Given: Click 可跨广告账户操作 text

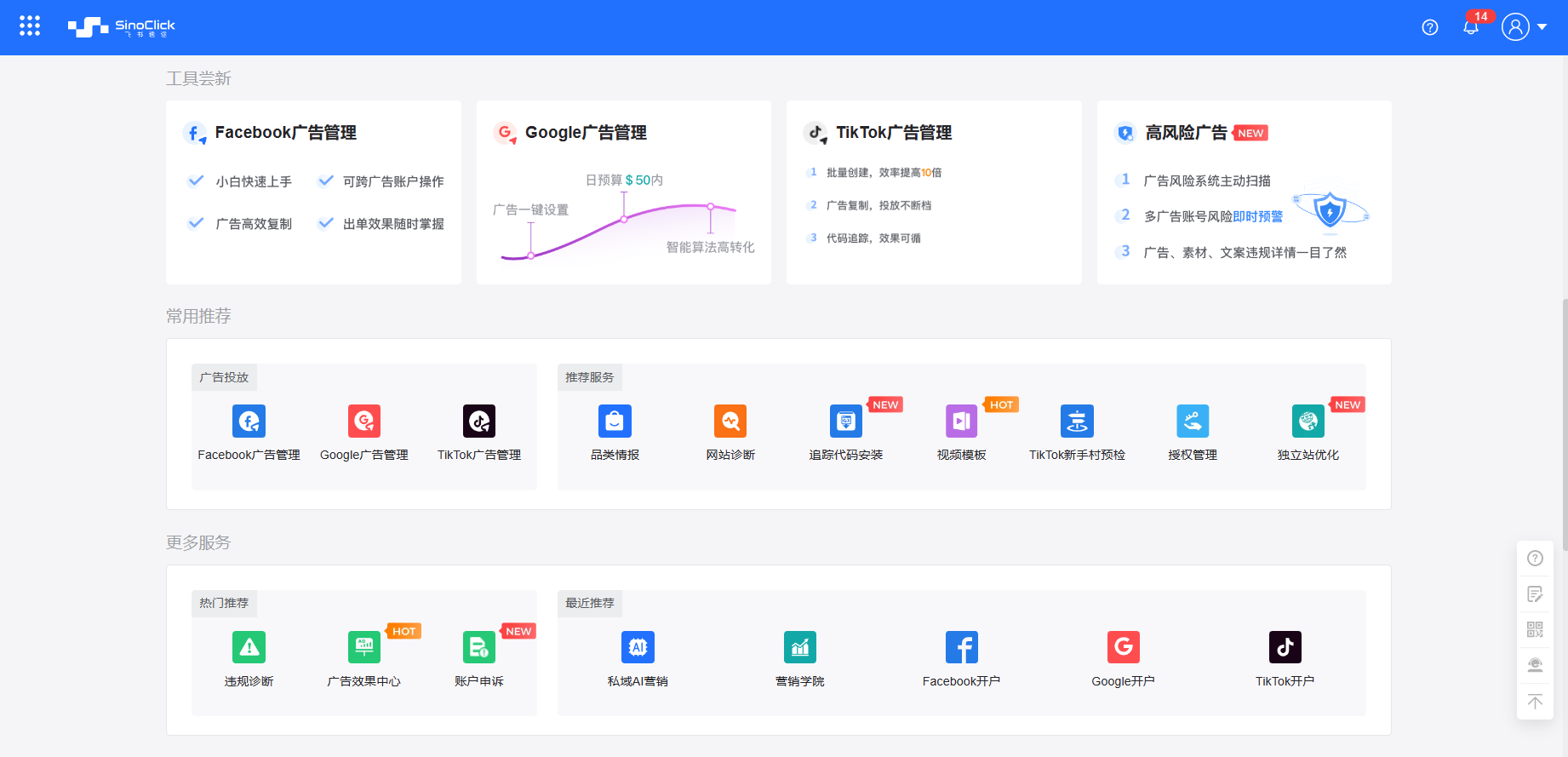Looking at the screenshot, I should pos(393,181).
